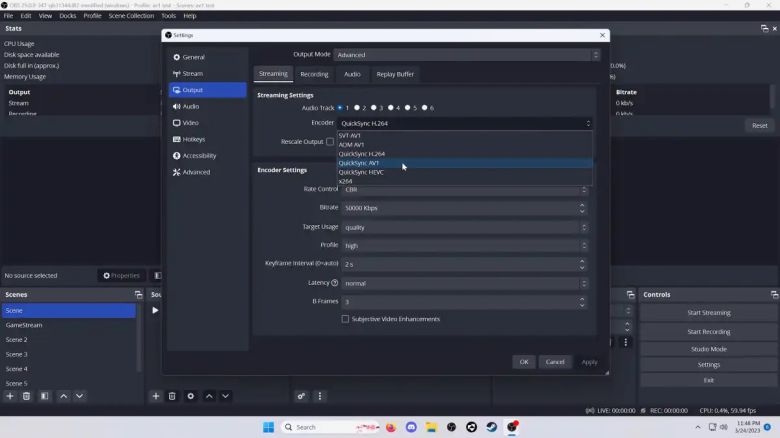Open source properties gear icon in Sources
This screenshot has height=438, width=780.
coord(190,396)
